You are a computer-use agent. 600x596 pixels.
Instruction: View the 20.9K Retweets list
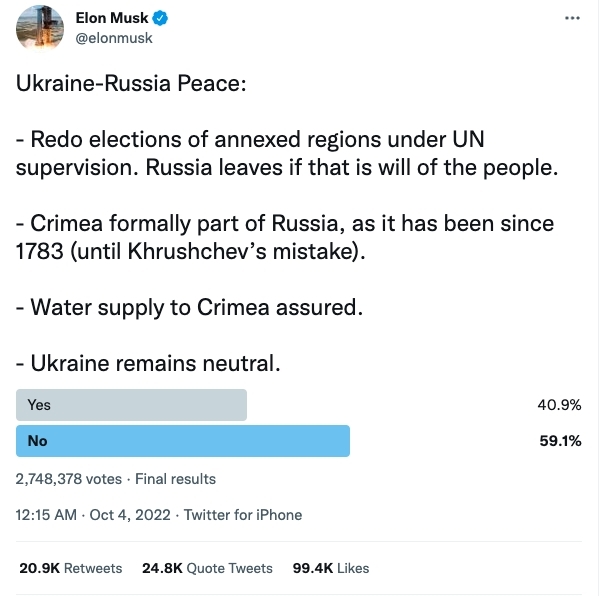(x=71, y=568)
